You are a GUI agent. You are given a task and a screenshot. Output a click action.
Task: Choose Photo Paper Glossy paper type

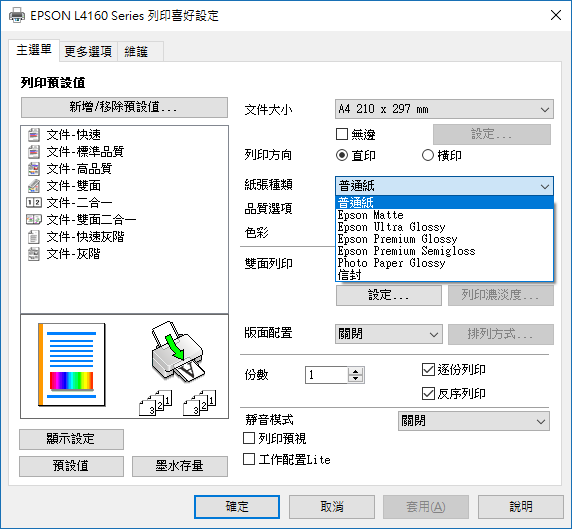coord(444,263)
